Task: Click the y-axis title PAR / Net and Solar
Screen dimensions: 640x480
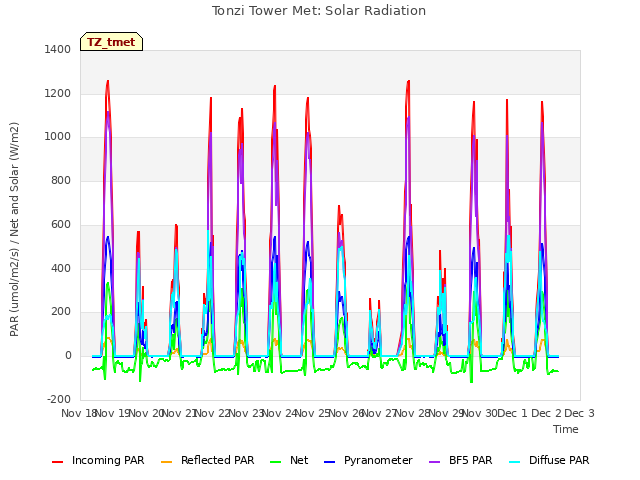Action: click(x=14, y=229)
